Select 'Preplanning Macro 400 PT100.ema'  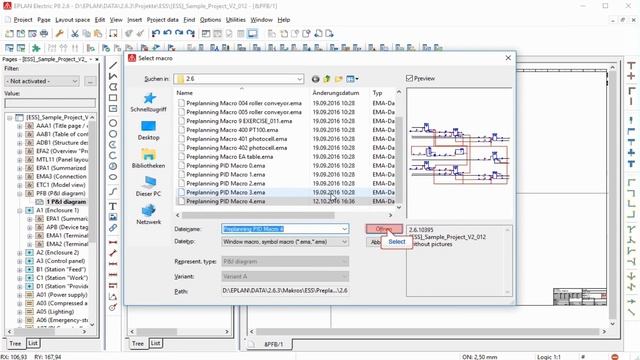[232, 130]
